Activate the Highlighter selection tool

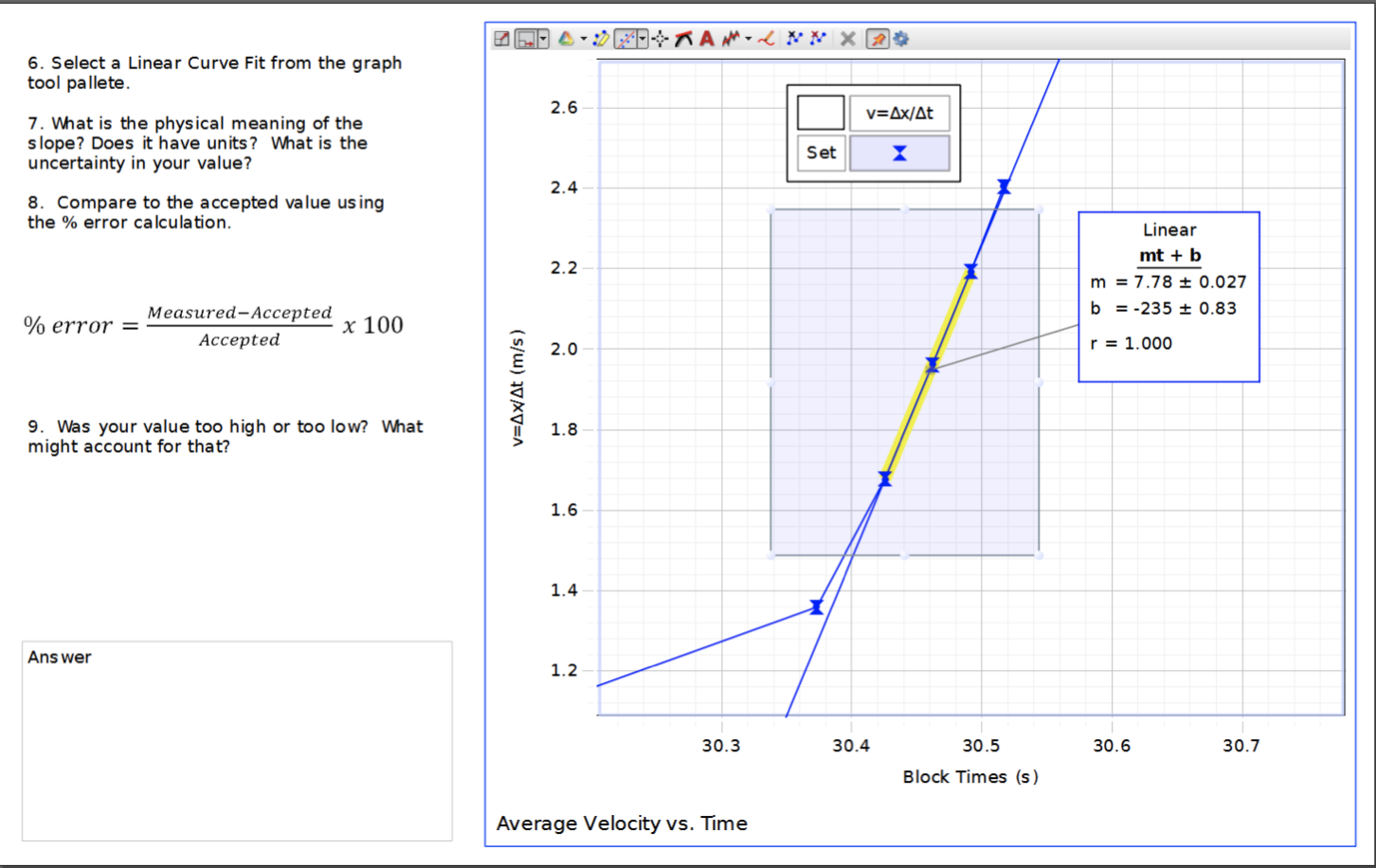point(603,38)
